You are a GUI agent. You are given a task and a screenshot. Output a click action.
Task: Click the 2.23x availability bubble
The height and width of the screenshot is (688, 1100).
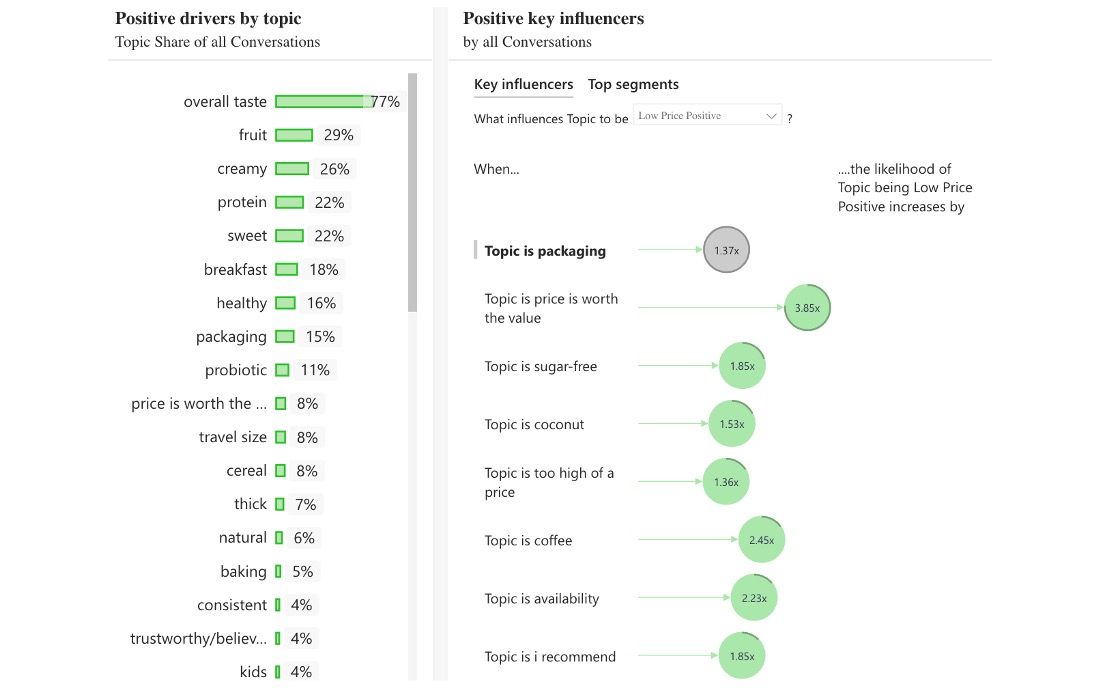pyautogui.click(x=754, y=598)
